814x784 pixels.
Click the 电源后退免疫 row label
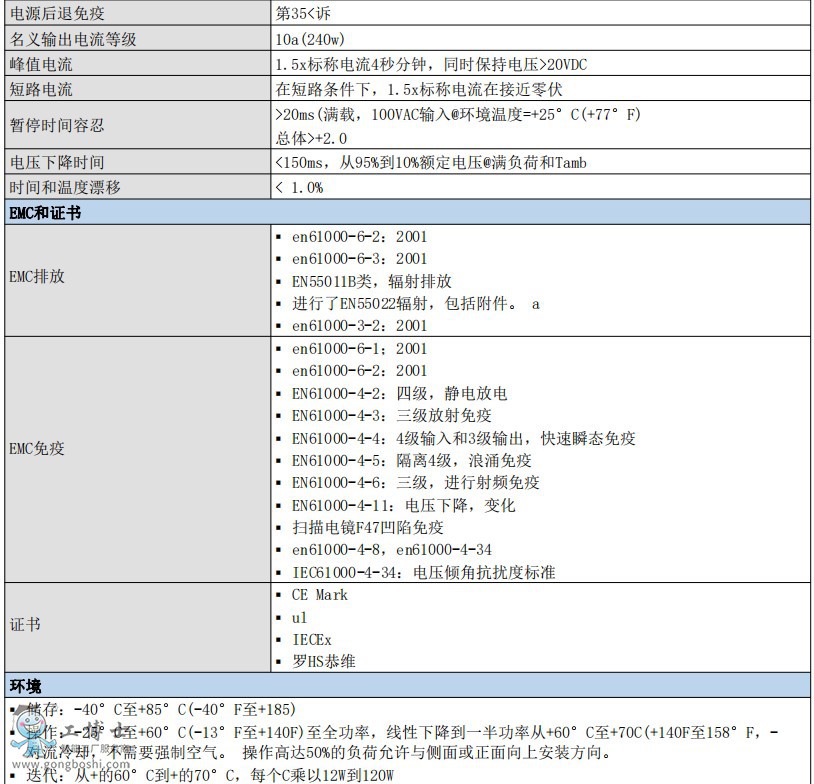coord(58,15)
